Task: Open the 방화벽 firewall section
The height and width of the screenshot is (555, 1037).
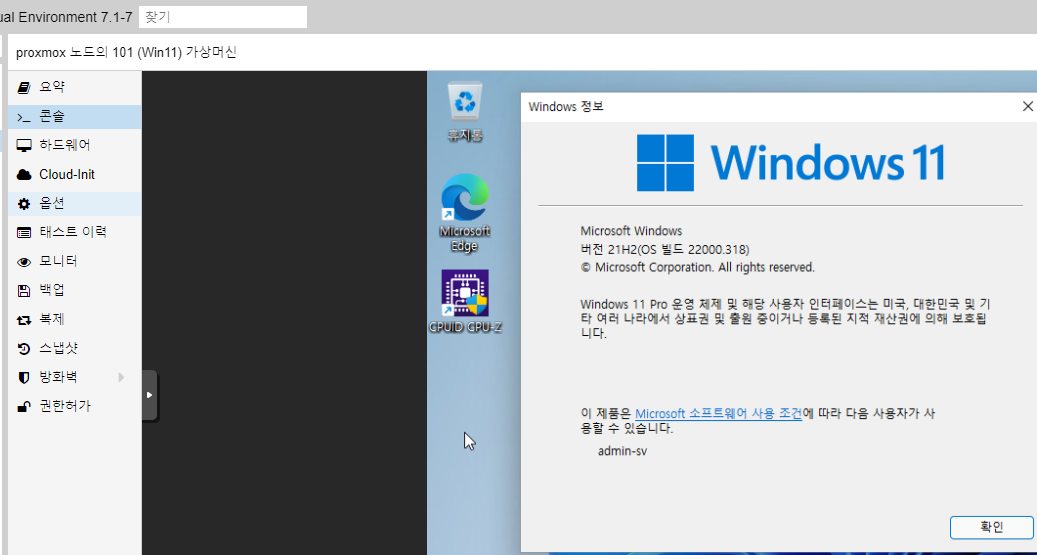Action: click(x=75, y=377)
